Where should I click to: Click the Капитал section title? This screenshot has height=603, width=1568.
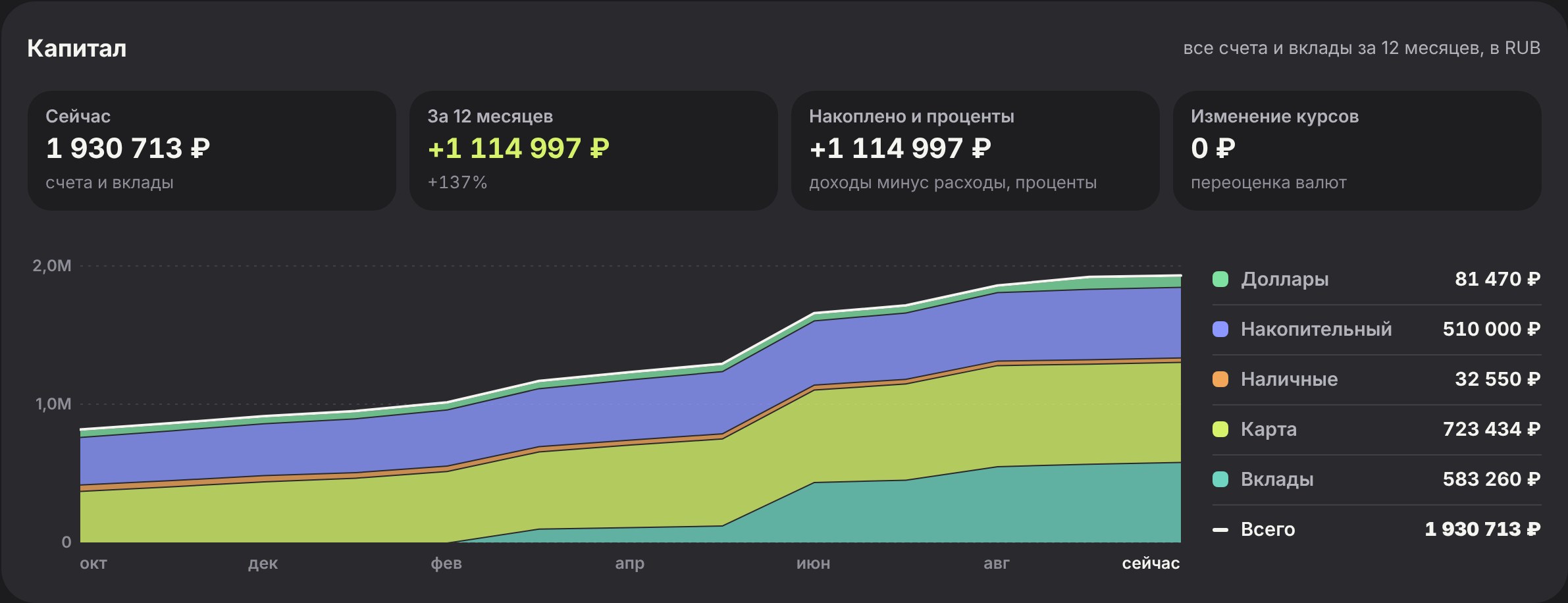click(x=77, y=49)
